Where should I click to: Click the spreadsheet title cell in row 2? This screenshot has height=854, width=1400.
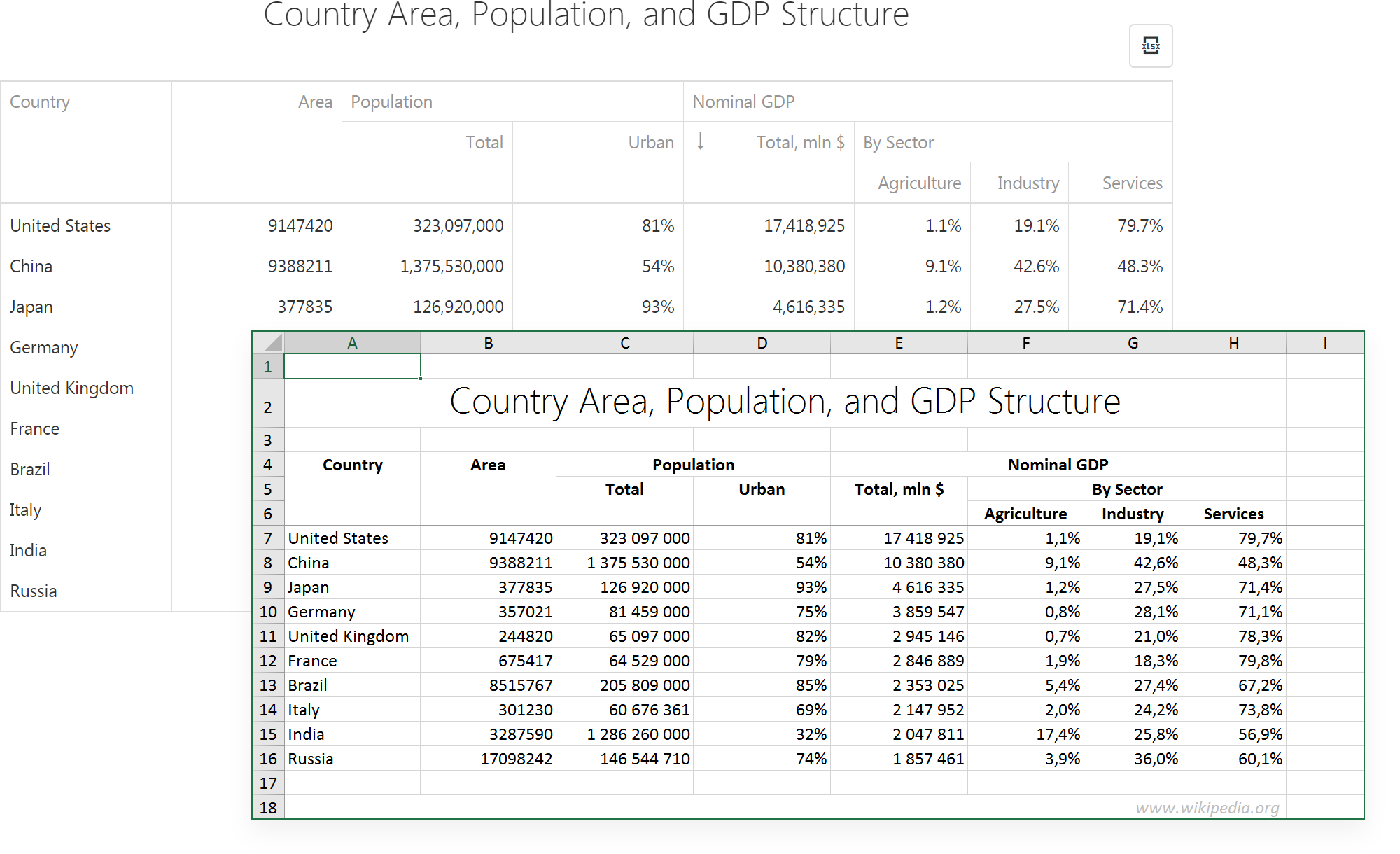785,402
